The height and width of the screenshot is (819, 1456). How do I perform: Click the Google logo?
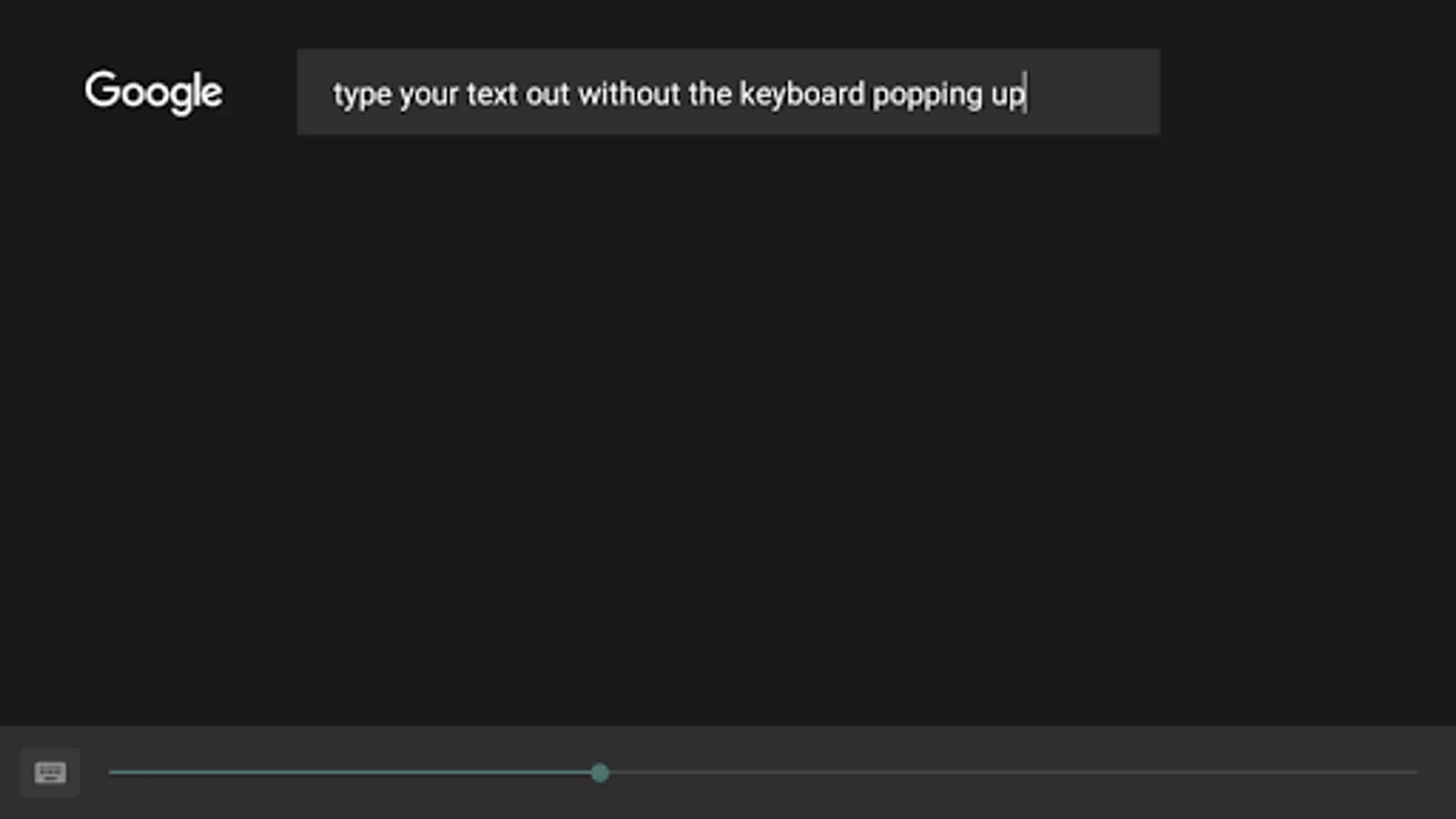click(154, 92)
